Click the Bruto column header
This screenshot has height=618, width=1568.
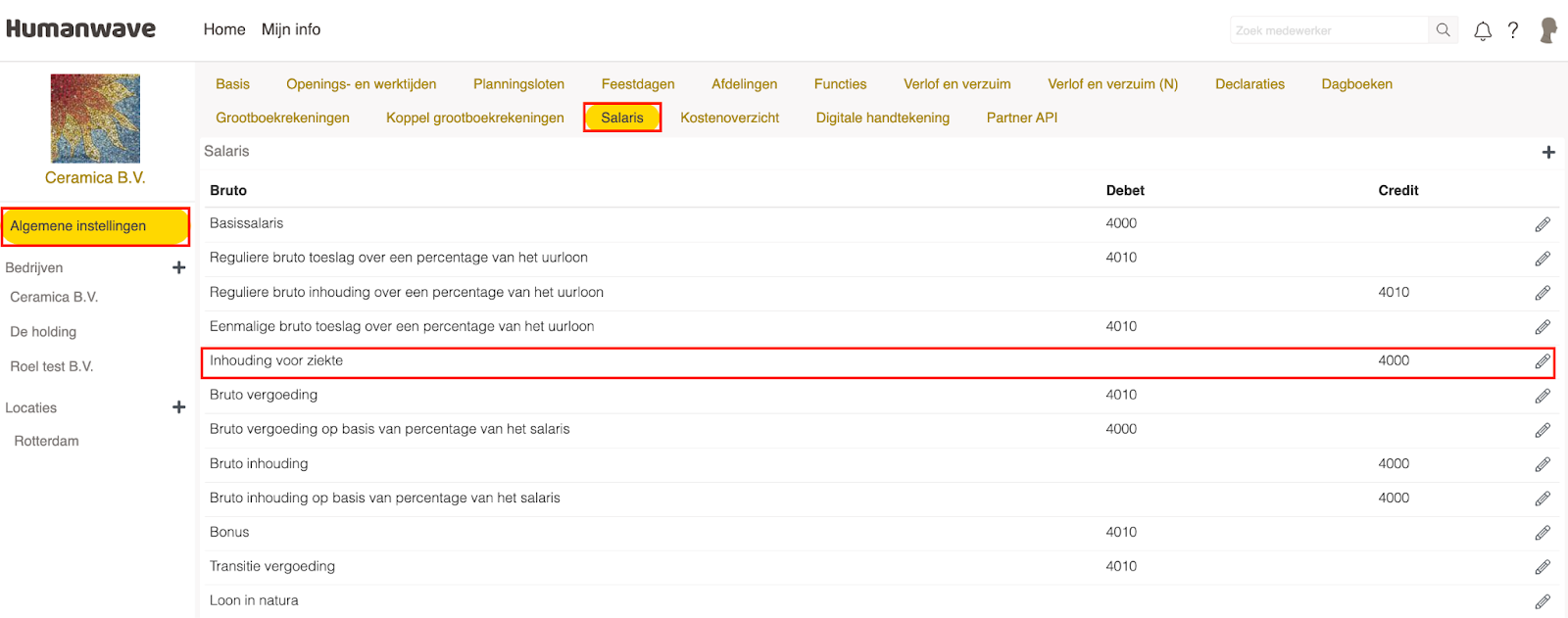pos(228,190)
